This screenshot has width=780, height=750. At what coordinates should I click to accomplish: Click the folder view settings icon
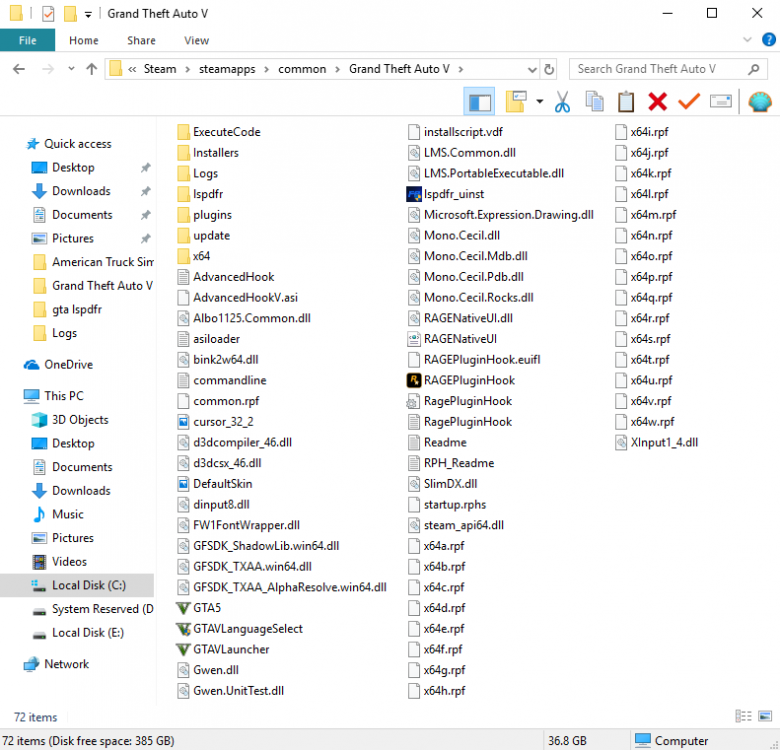tap(516, 101)
